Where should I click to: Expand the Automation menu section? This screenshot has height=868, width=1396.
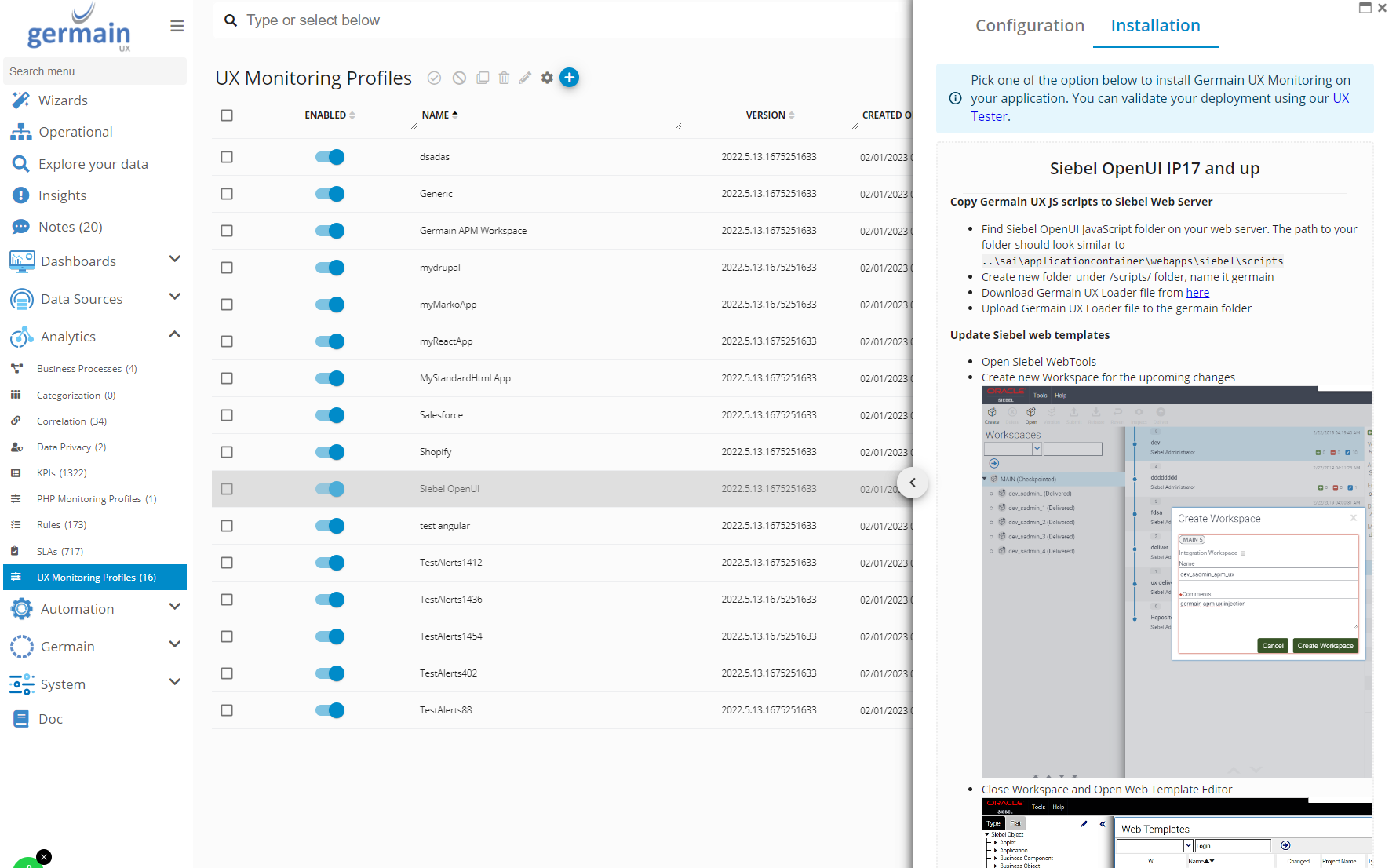click(175, 607)
